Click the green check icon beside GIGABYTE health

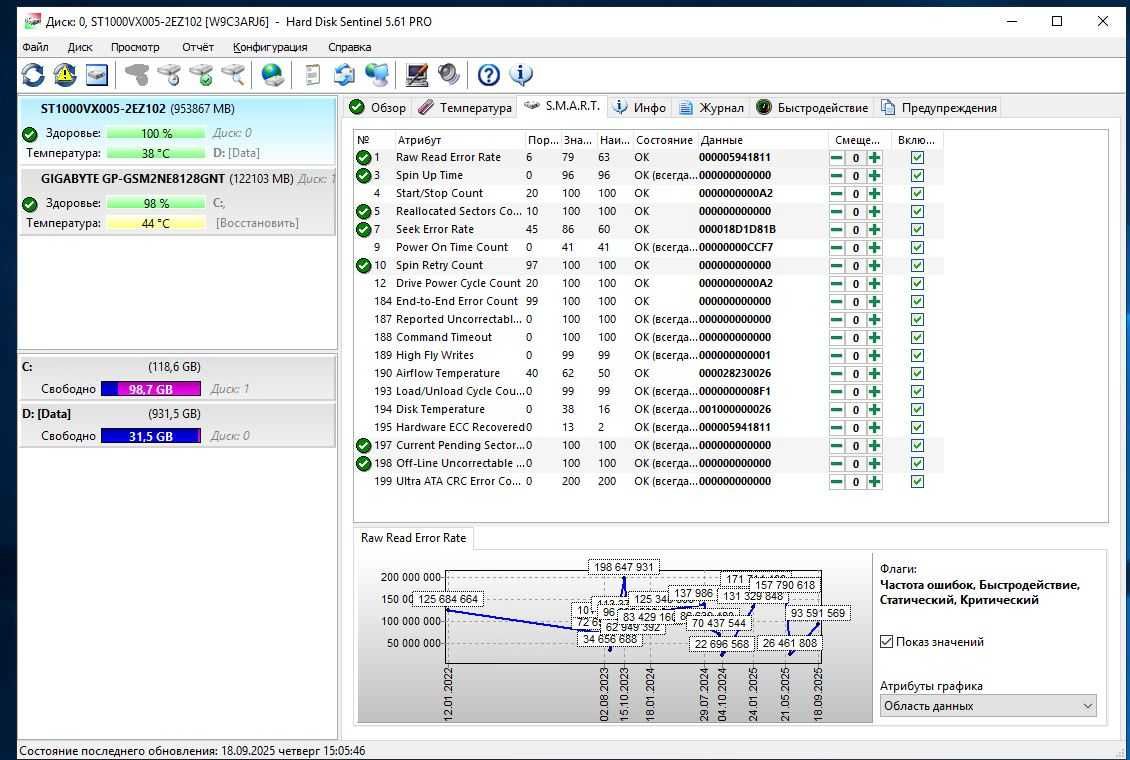pyautogui.click(x=30, y=205)
